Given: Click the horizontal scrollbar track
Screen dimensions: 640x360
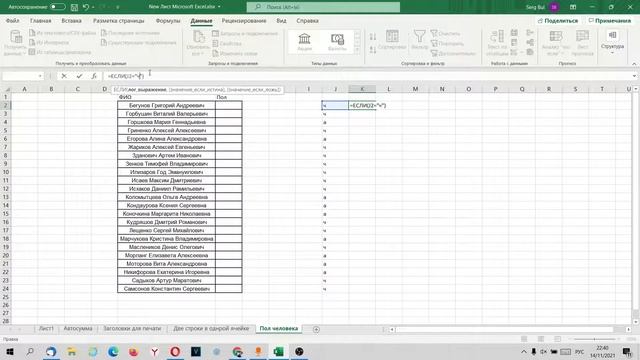Looking at the screenshot, I should tap(510, 329).
